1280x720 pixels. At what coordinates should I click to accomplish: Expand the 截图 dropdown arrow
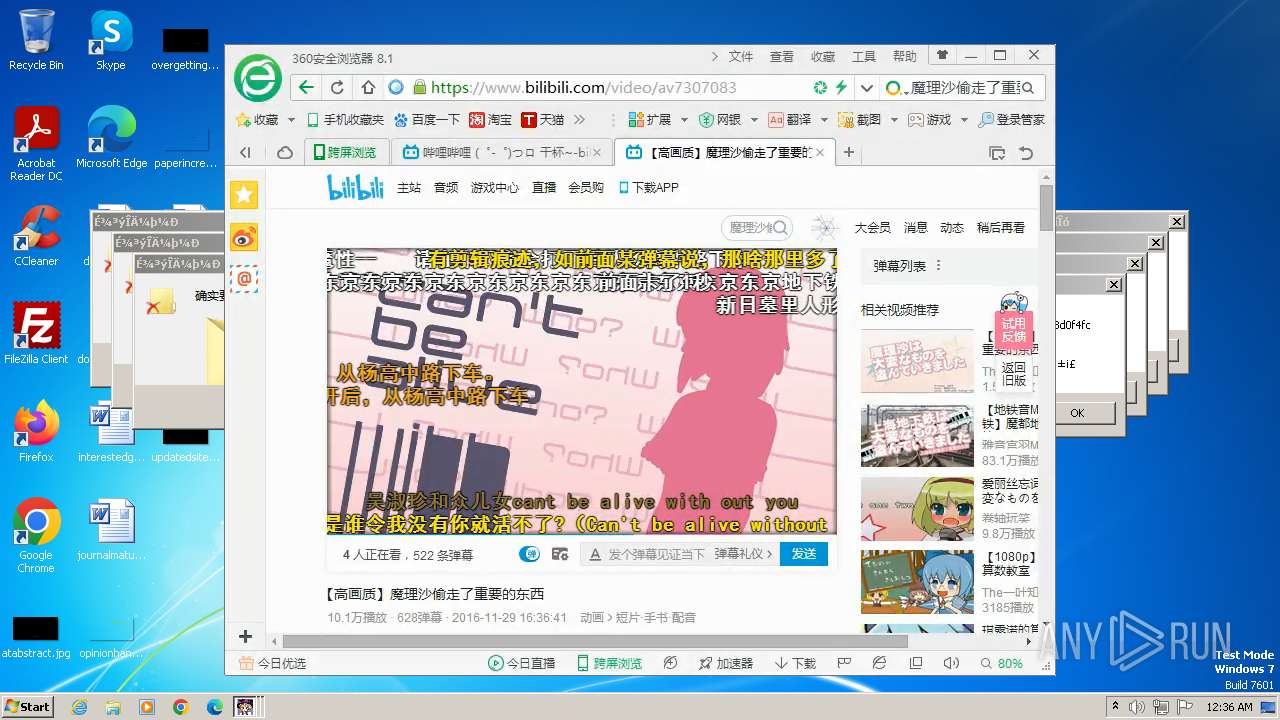point(894,120)
